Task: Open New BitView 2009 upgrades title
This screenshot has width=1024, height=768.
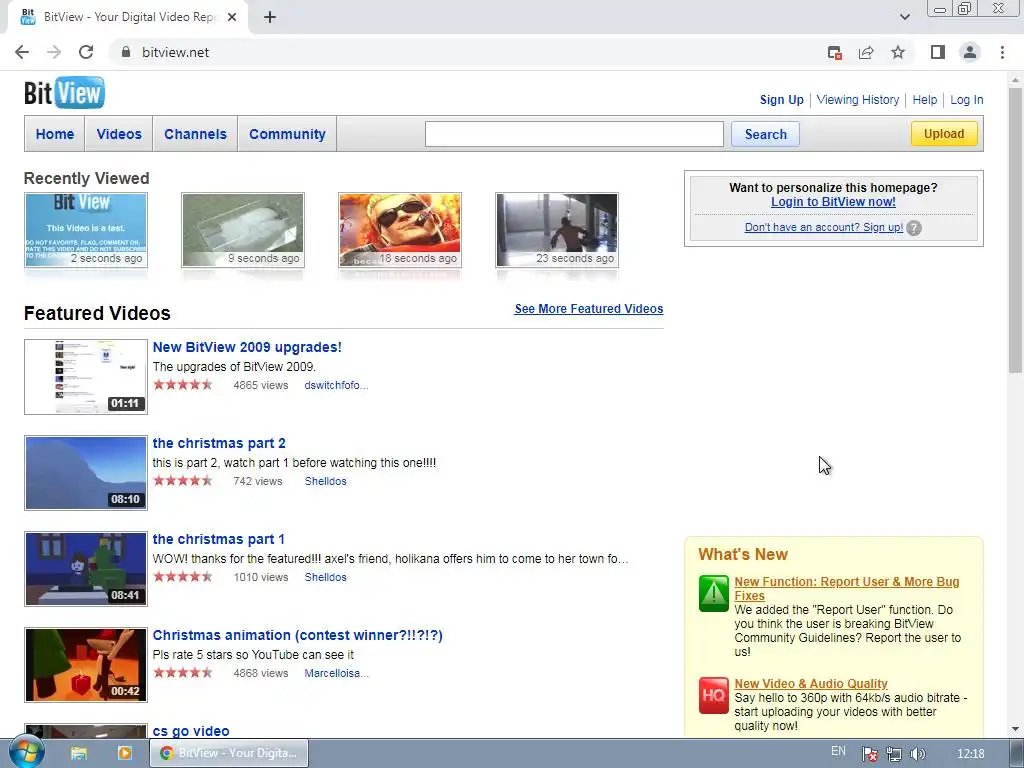Action: [247, 347]
